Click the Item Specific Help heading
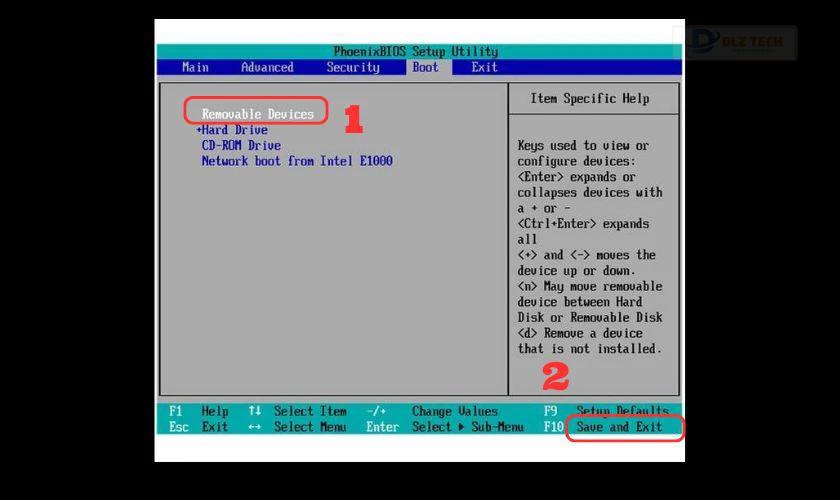 (x=590, y=99)
